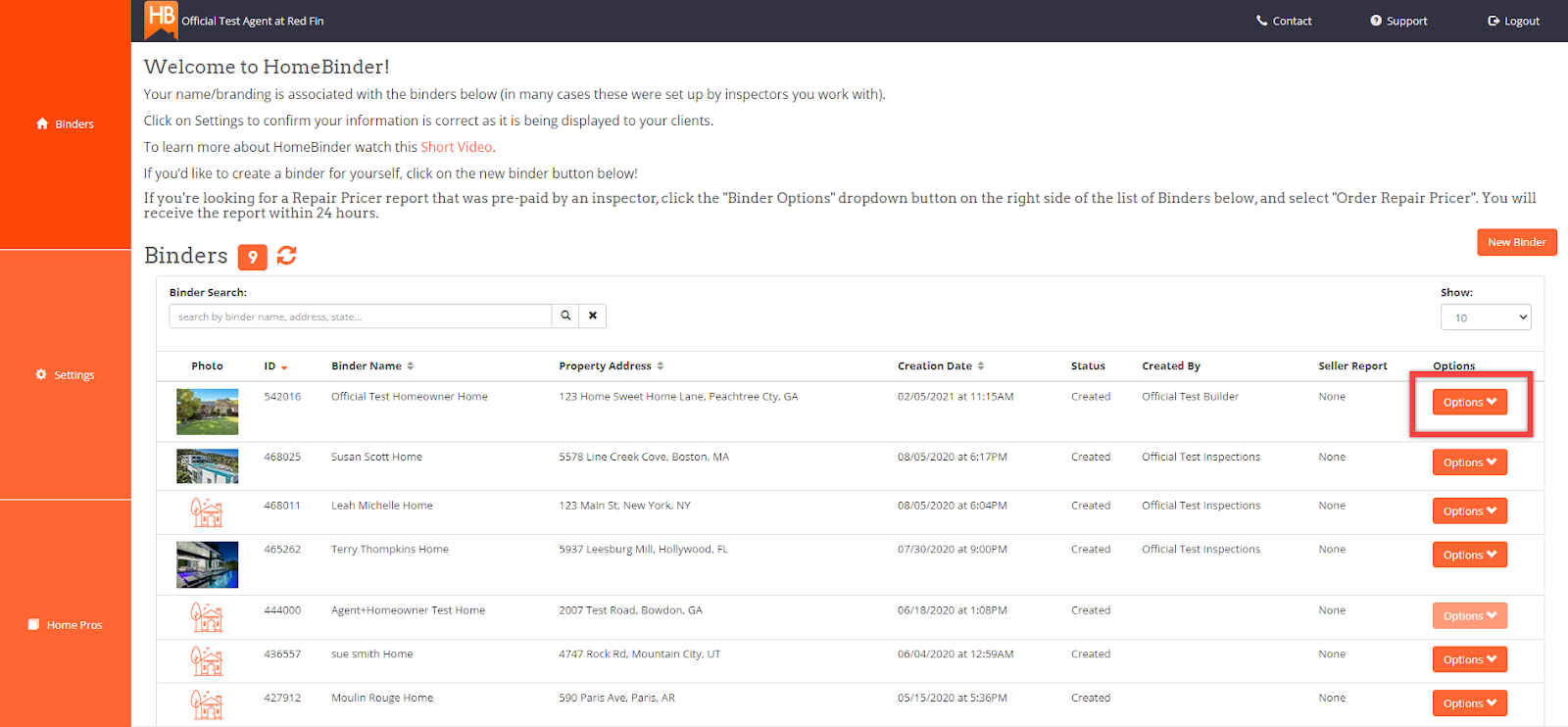The width and height of the screenshot is (1568, 727).
Task: Create a binder with New Binder
Action: coord(1516,242)
